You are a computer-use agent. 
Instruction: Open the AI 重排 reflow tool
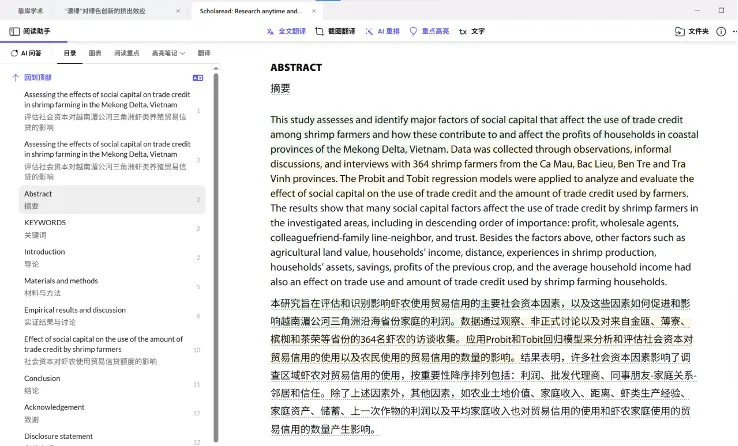[382, 31]
